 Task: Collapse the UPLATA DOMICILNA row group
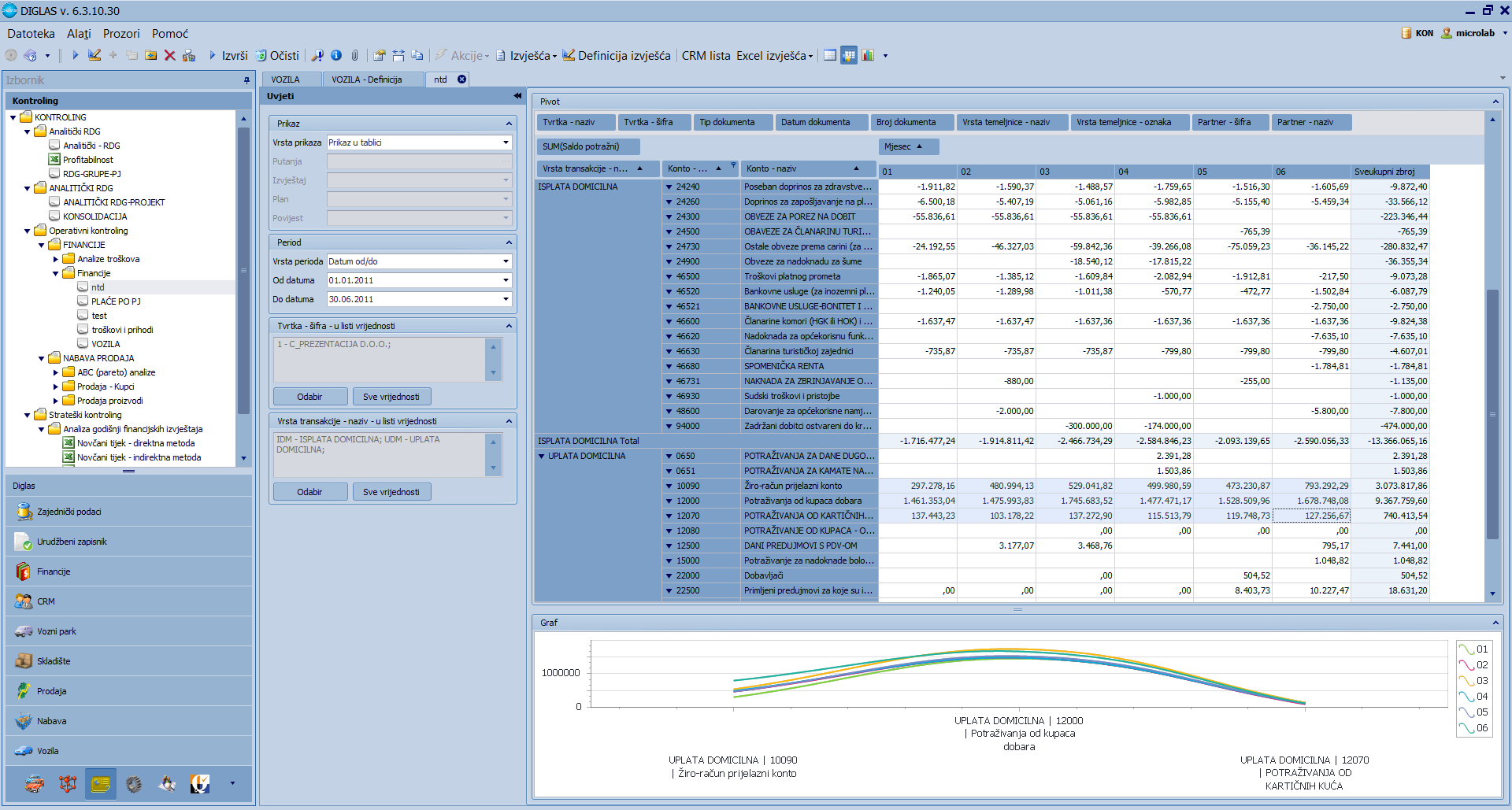pyautogui.click(x=542, y=457)
